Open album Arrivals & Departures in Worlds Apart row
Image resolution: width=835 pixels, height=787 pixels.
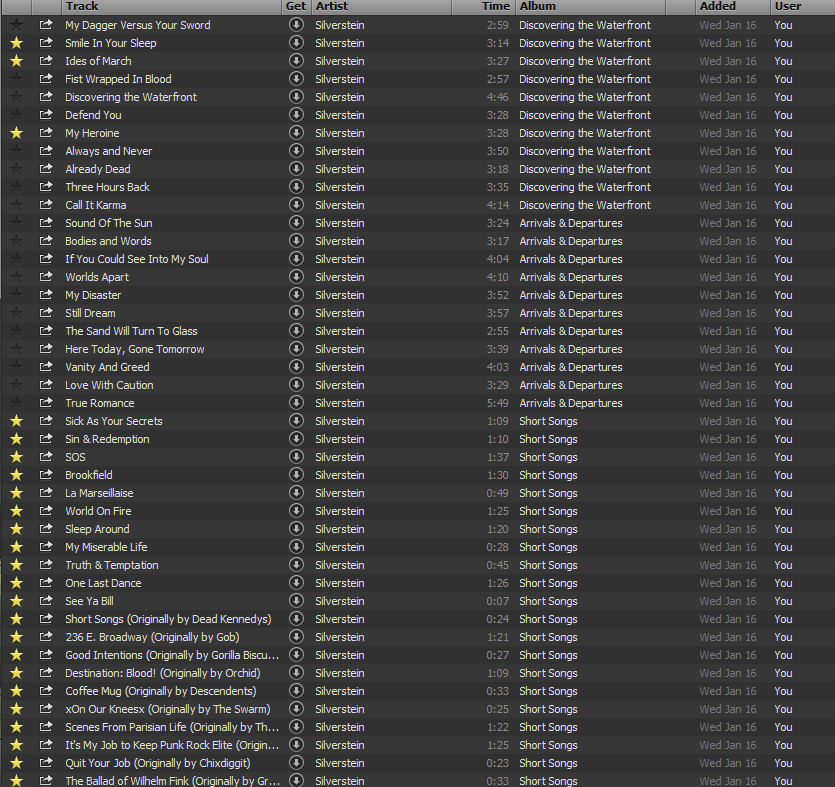point(571,277)
